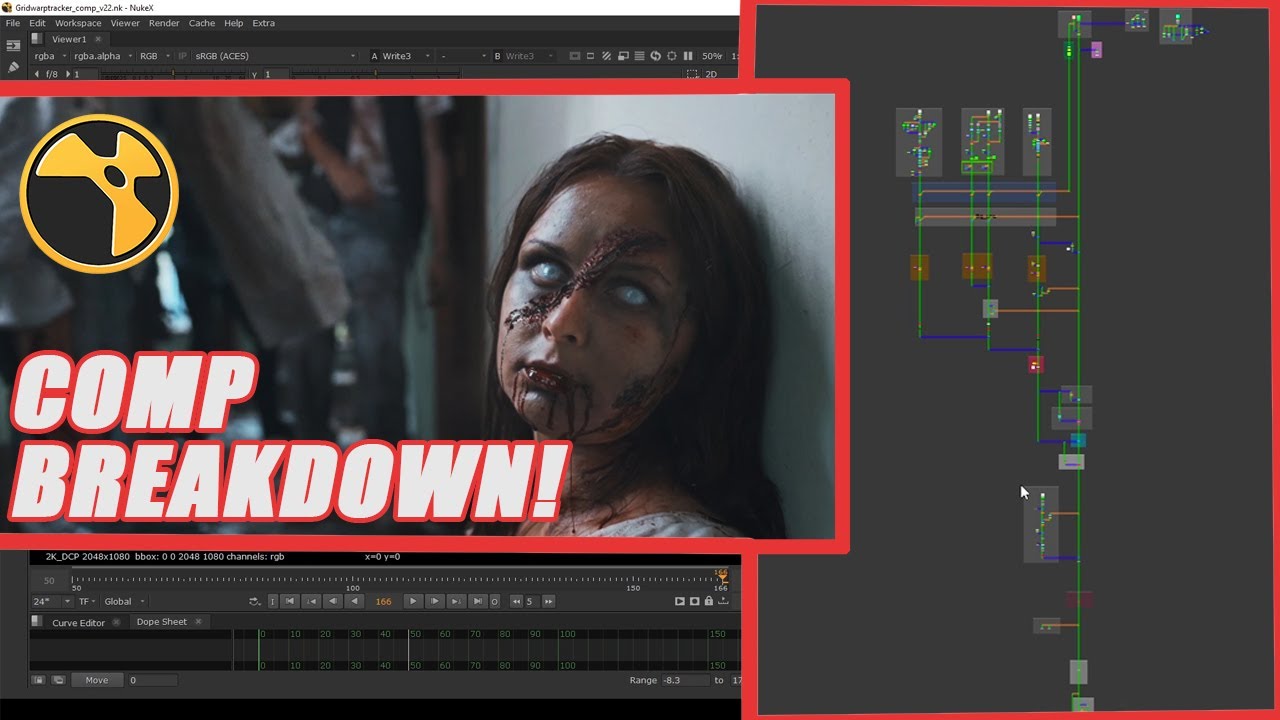Select the Viewer1 tab
This screenshot has height=720, width=1280.
69,39
